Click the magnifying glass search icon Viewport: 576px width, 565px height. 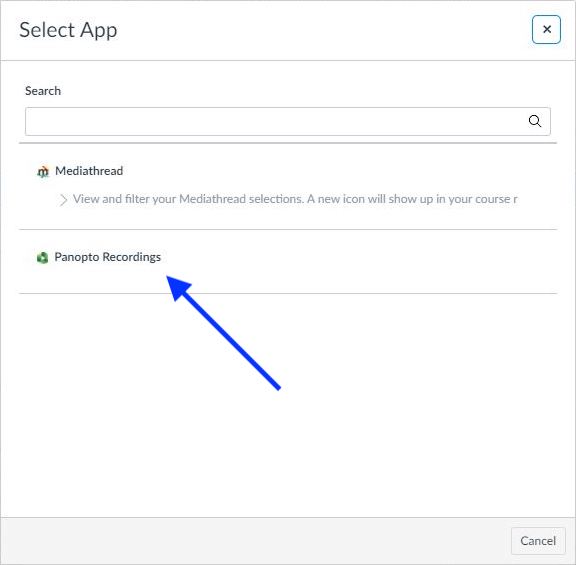point(534,121)
